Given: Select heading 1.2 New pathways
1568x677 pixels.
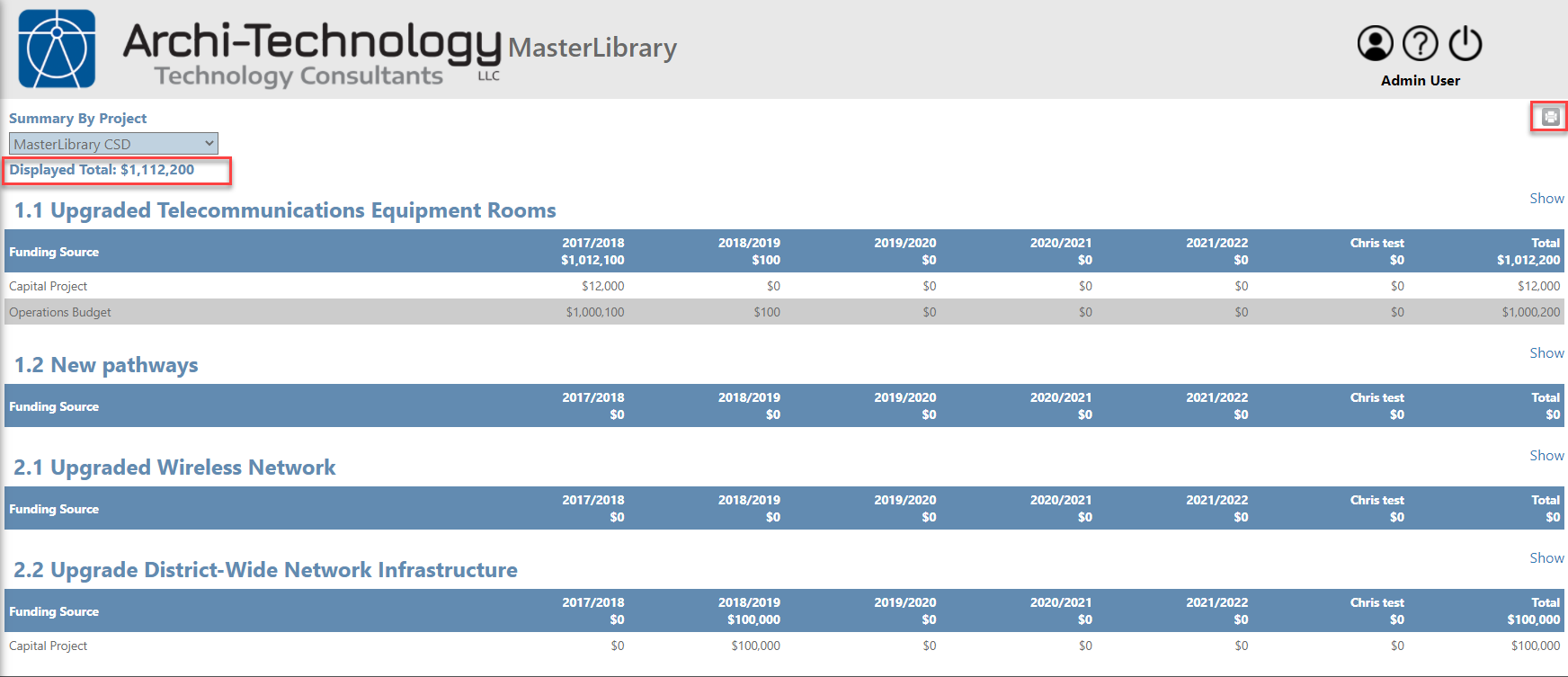Looking at the screenshot, I should click(x=106, y=365).
